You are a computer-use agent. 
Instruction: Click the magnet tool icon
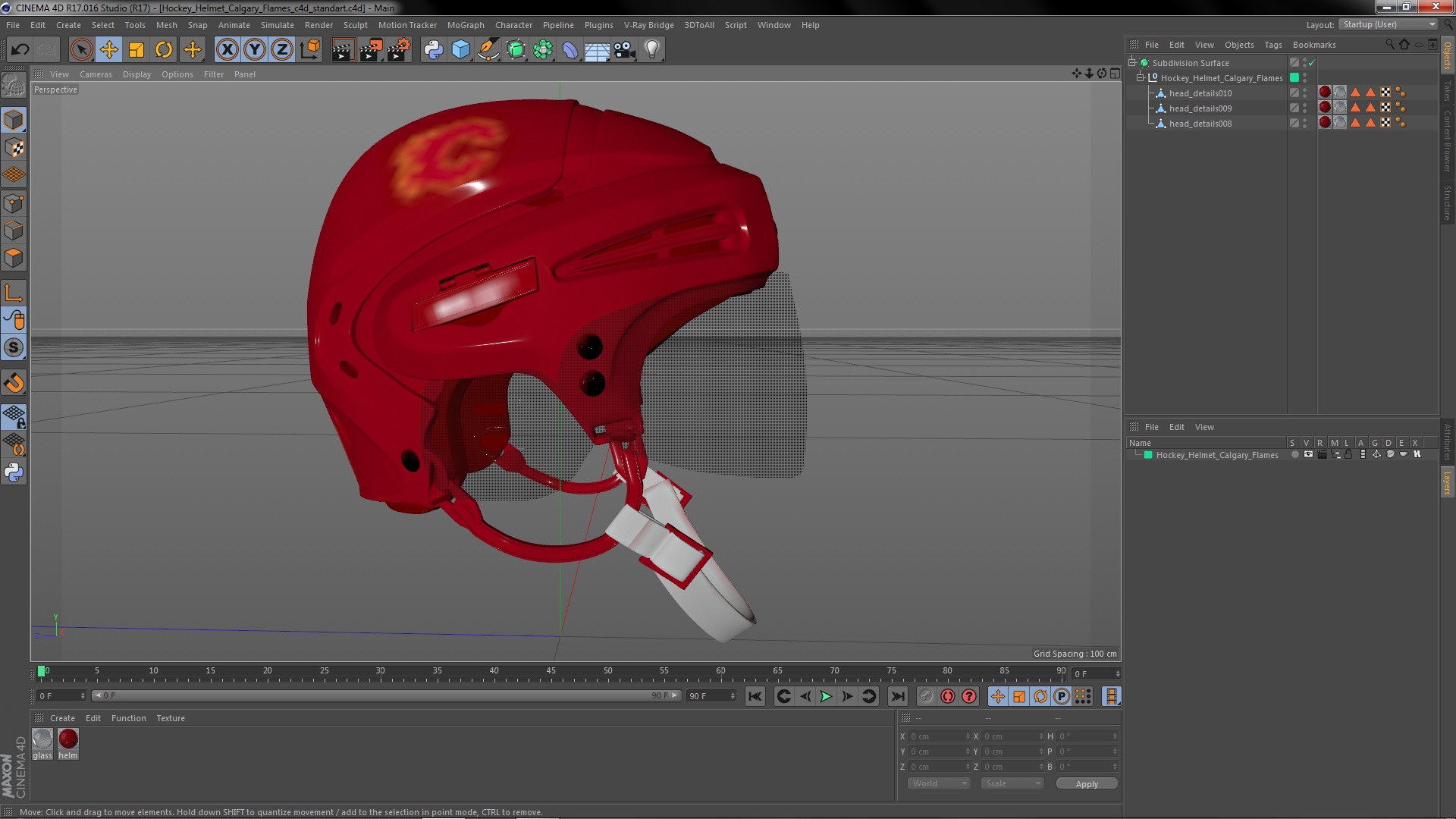click(14, 383)
